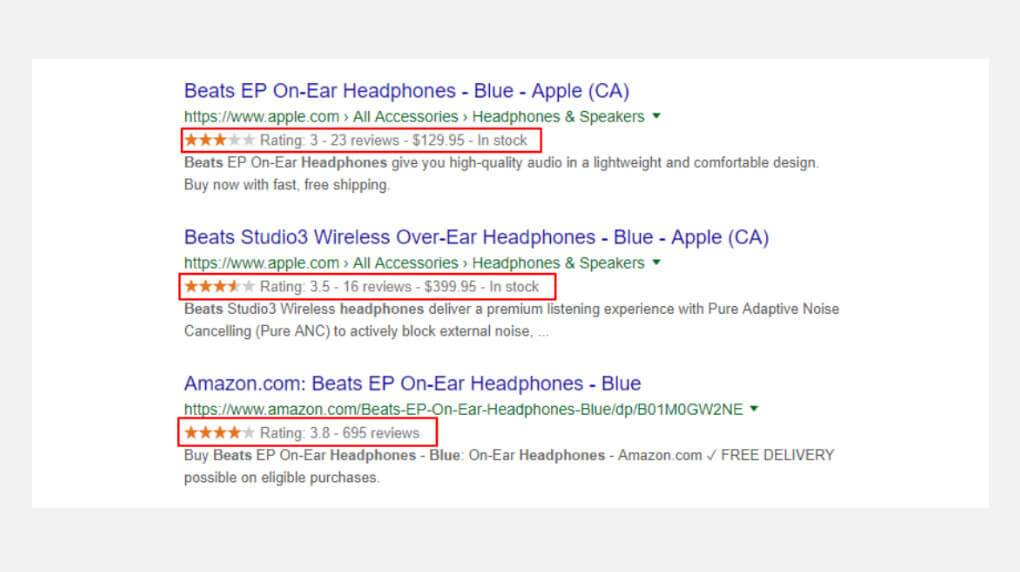The width and height of the screenshot is (1020, 572).
Task: Click the green Amazon URL path
Action: [464, 409]
